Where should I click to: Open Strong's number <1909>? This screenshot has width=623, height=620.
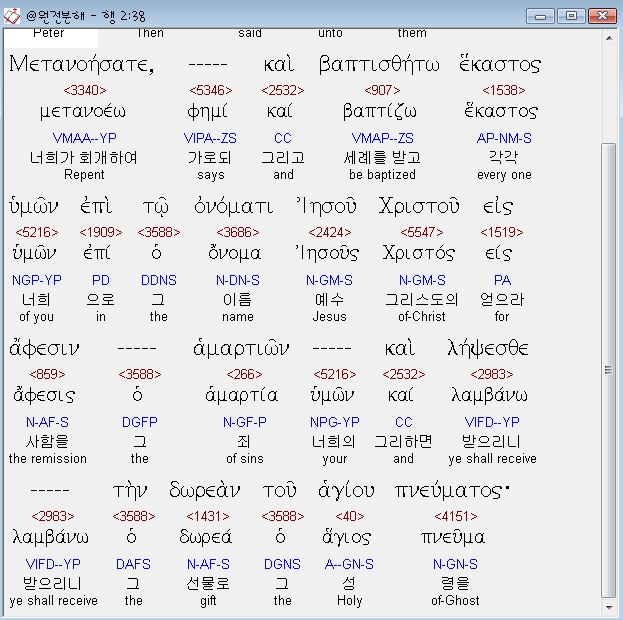coord(101,232)
